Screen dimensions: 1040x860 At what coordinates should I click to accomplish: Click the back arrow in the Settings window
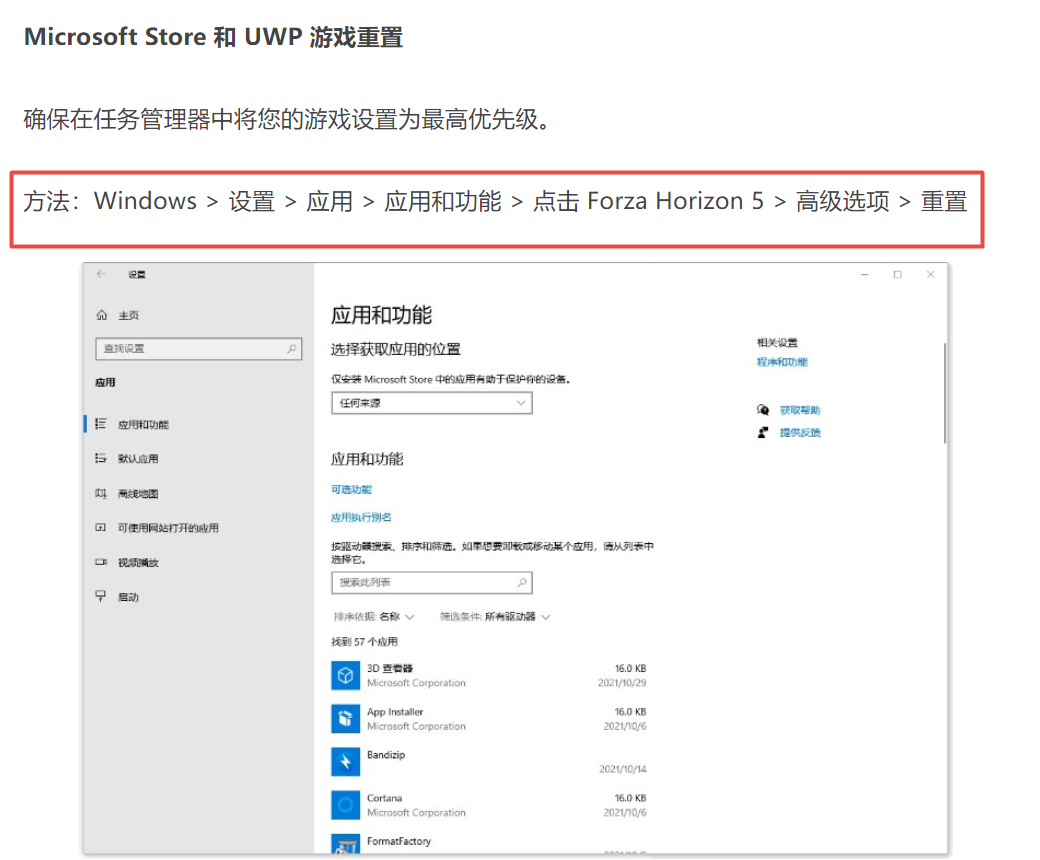pyautogui.click(x=101, y=274)
